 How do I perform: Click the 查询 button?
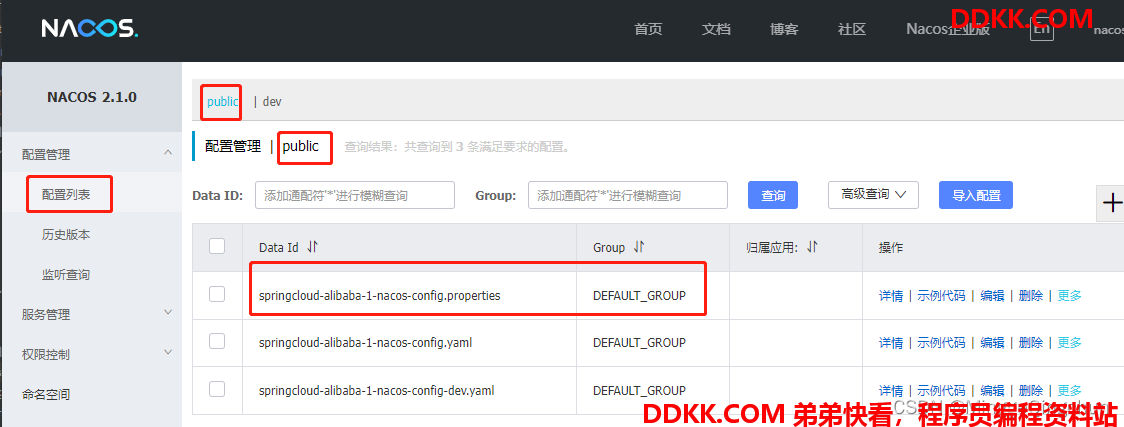click(x=773, y=195)
